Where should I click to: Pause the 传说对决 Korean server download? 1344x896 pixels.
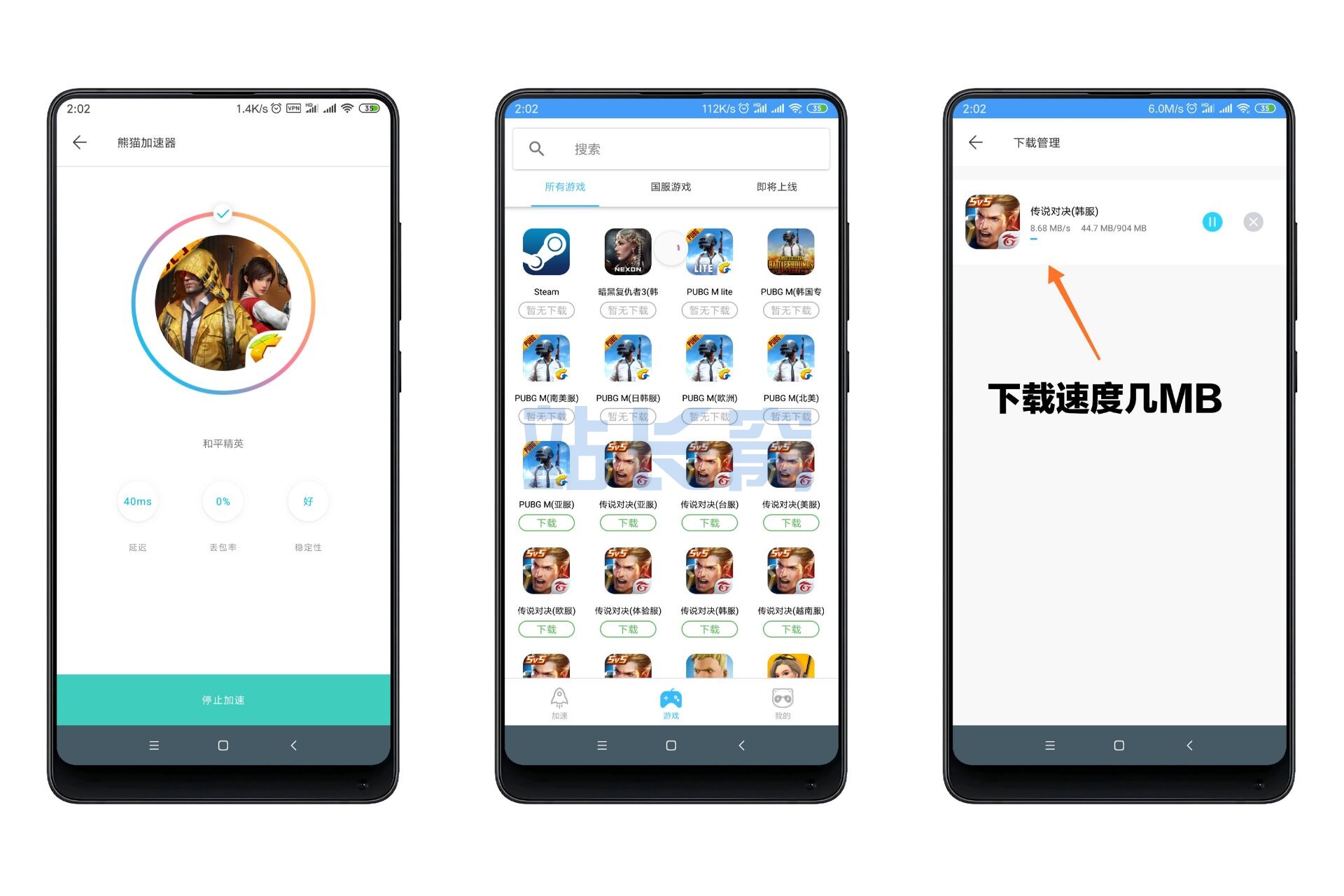[1211, 222]
